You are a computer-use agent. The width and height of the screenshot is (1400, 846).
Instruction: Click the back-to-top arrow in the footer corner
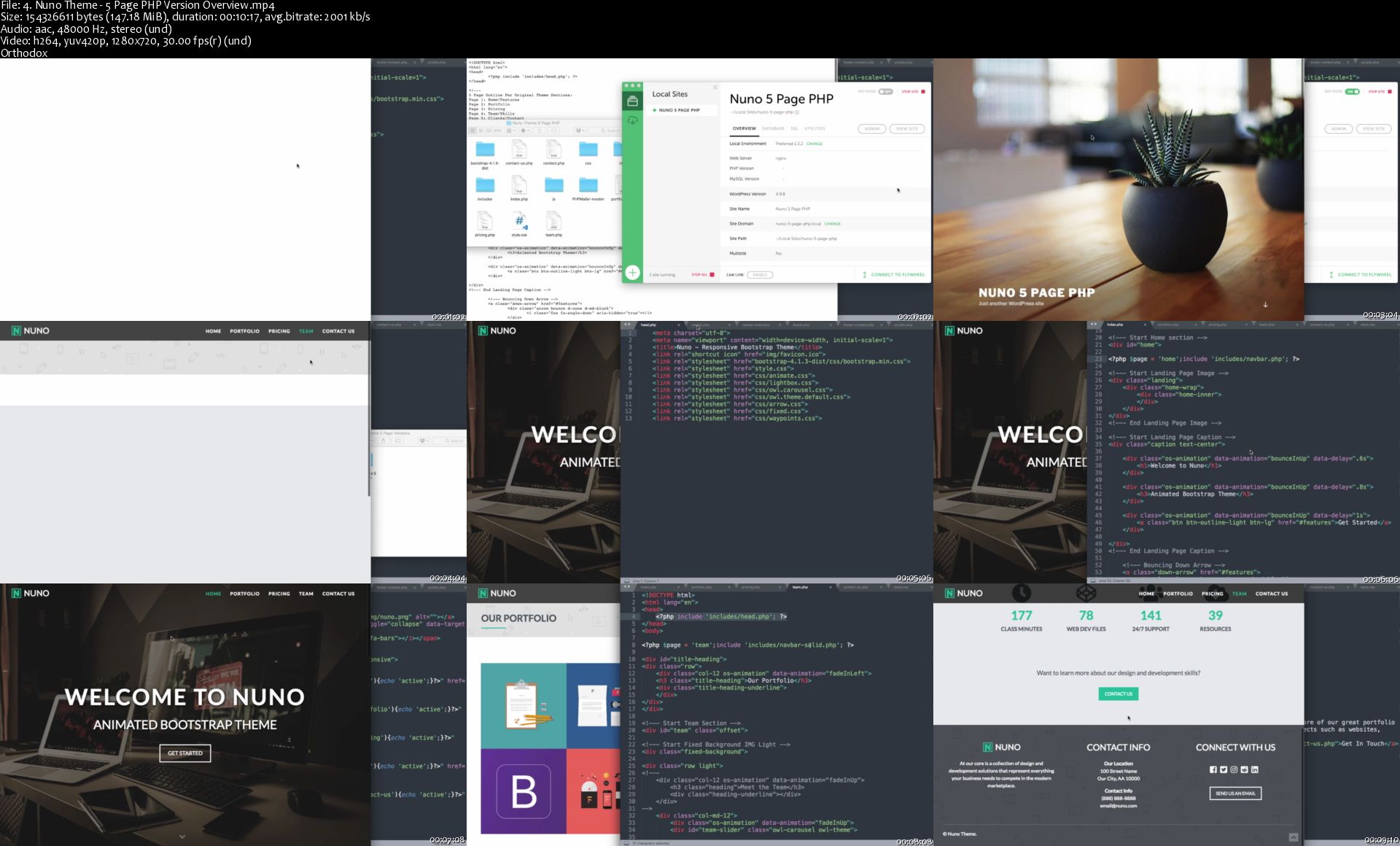tap(1293, 837)
